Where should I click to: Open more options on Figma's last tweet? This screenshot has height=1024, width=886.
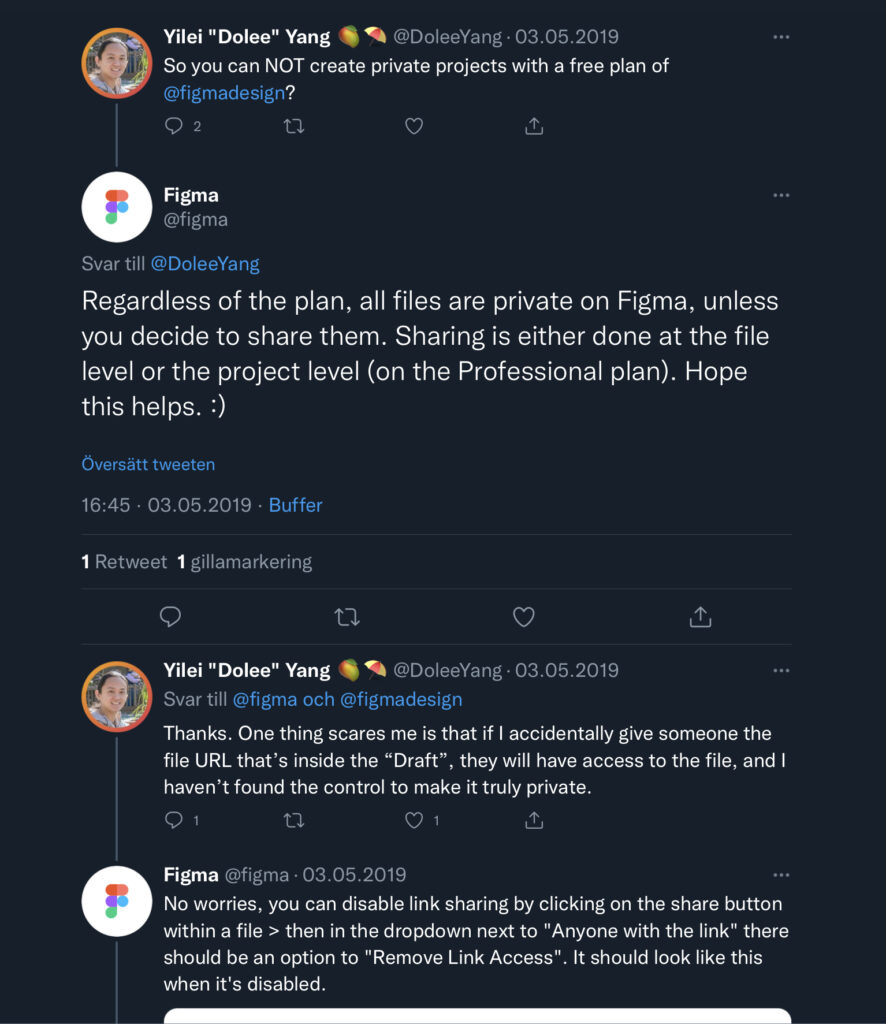(781, 874)
